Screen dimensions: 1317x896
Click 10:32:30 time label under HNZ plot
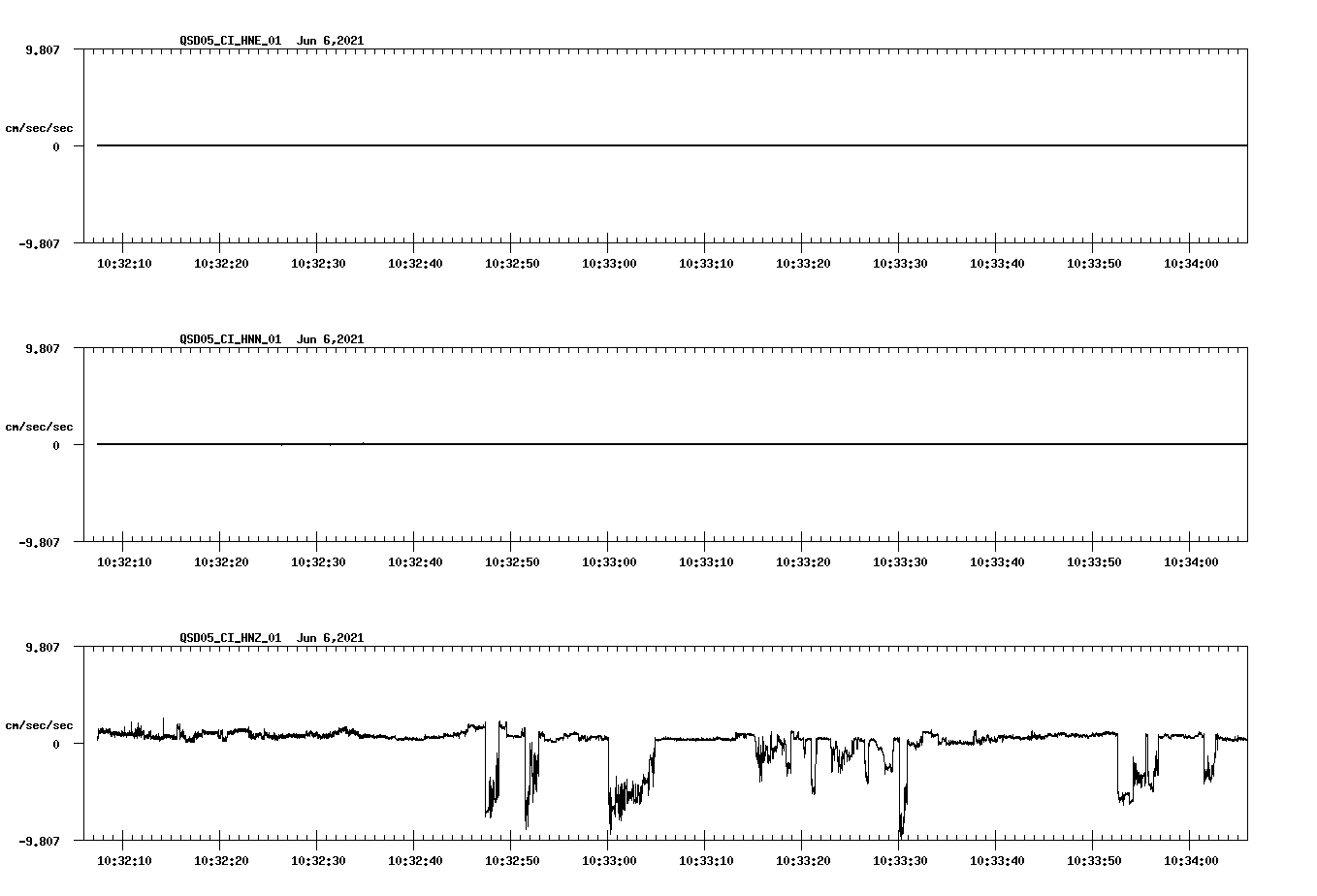pos(318,861)
